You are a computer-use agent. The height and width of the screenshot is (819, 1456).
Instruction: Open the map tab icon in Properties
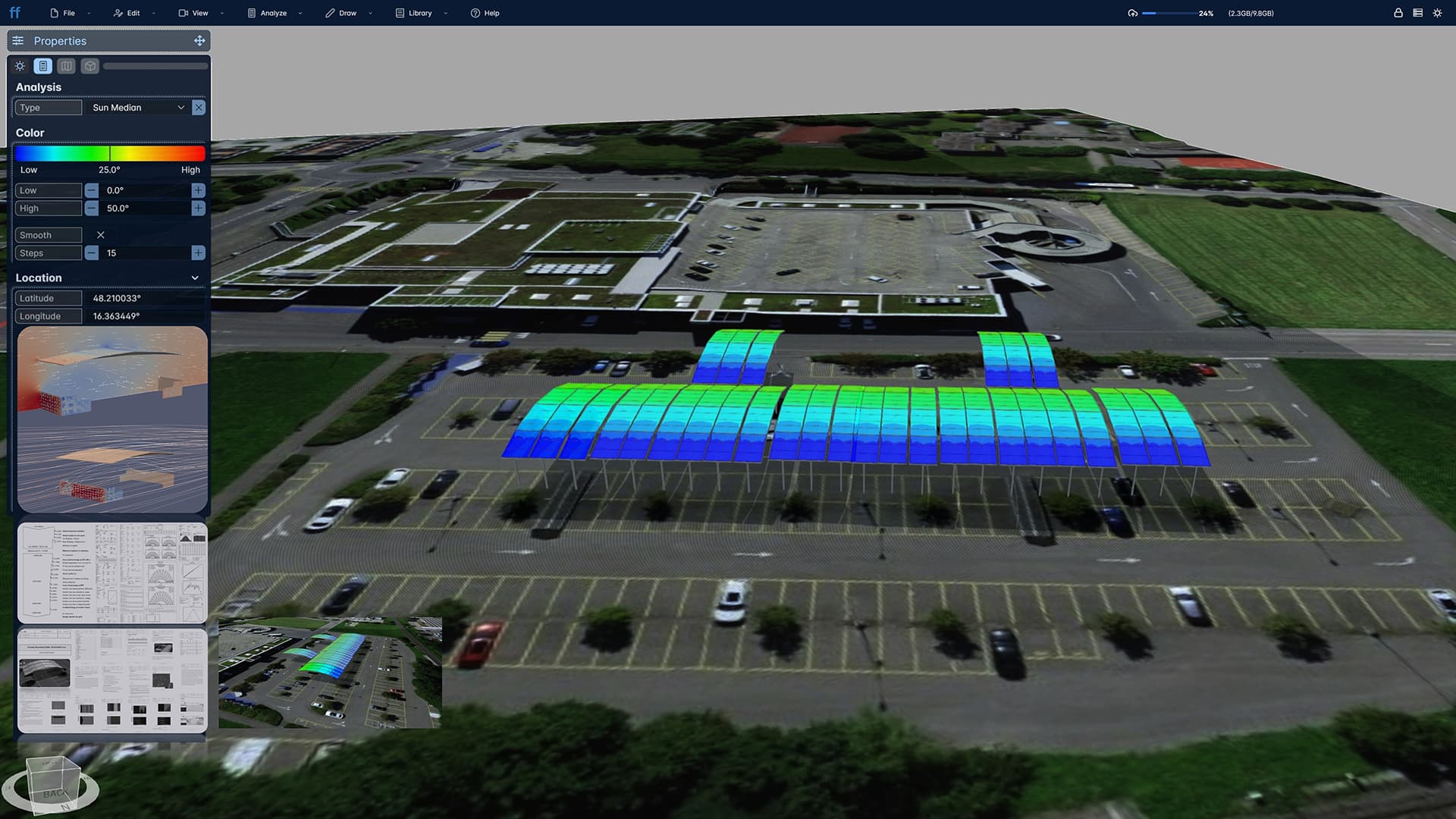[67, 66]
